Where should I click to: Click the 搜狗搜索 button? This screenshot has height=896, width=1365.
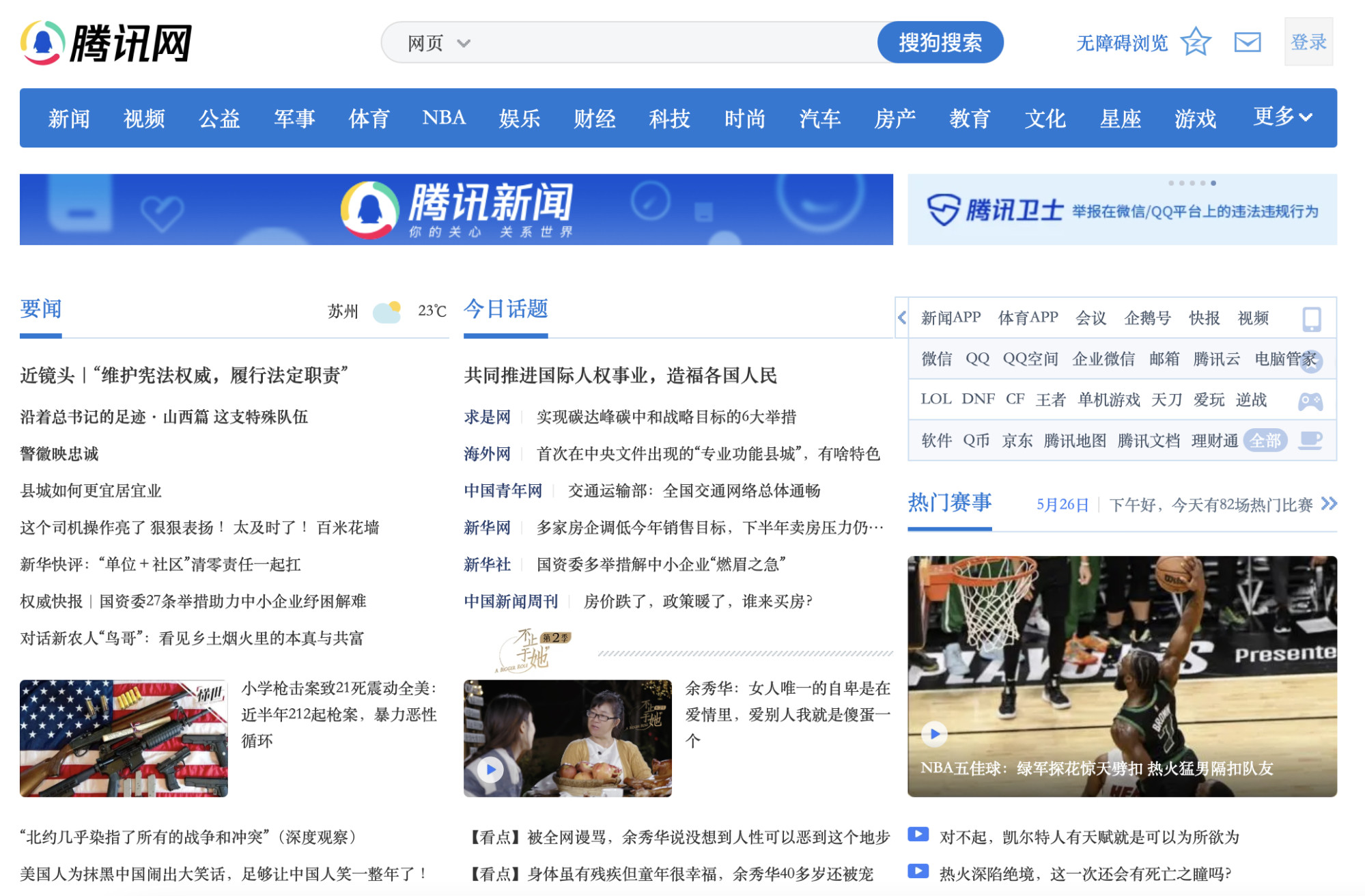tap(940, 42)
